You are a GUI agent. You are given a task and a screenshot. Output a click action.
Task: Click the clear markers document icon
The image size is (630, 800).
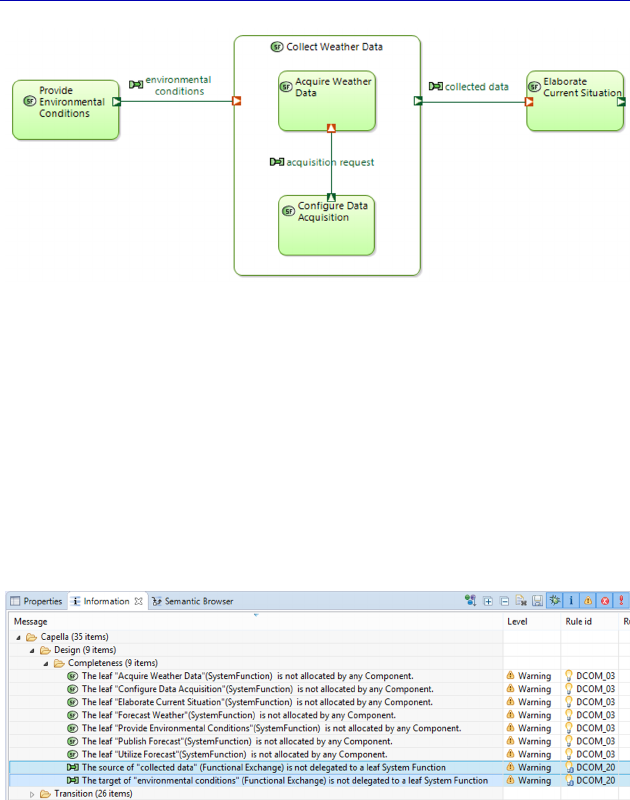pos(521,601)
